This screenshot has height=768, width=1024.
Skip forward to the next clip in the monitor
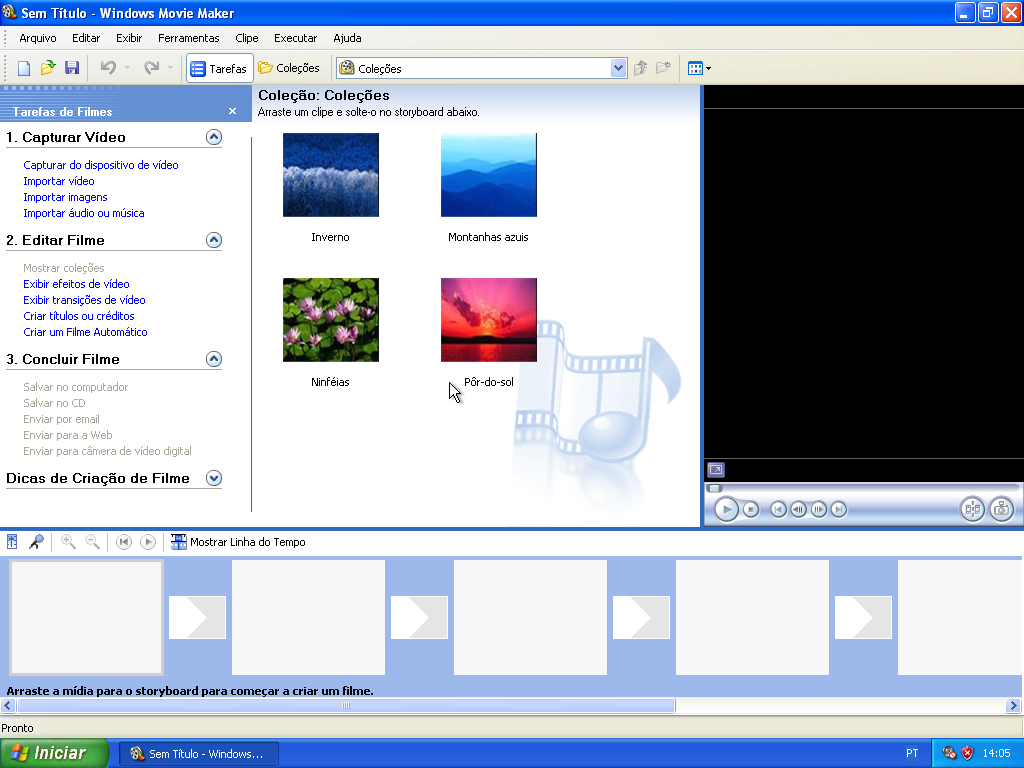839,509
